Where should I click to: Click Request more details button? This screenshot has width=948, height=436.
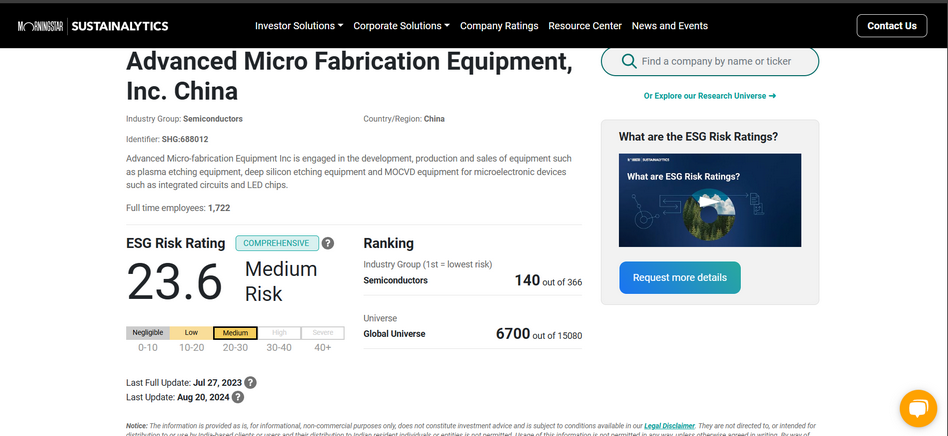click(x=680, y=278)
